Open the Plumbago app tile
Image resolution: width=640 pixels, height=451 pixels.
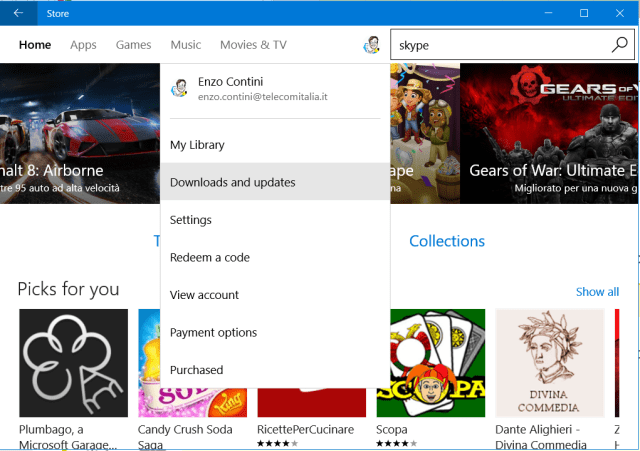(73, 363)
